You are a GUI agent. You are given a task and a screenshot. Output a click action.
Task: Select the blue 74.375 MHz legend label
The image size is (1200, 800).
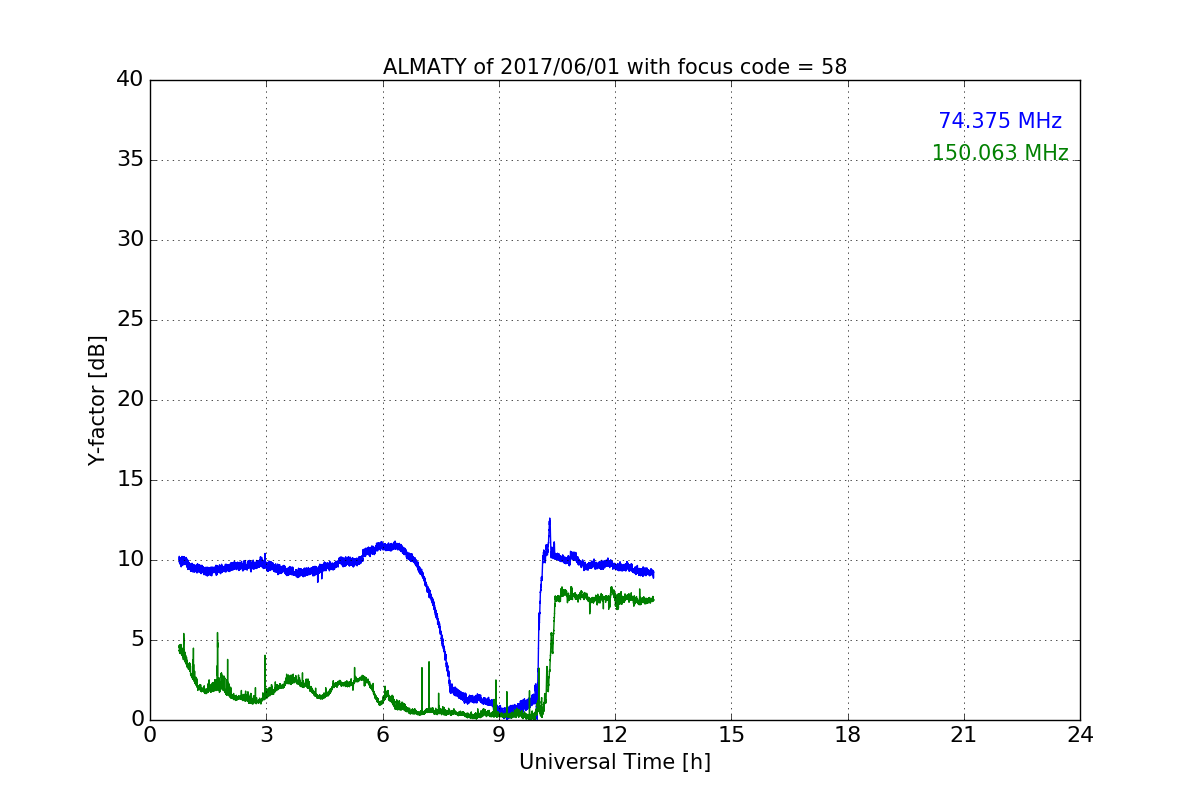(x=1000, y=121)
